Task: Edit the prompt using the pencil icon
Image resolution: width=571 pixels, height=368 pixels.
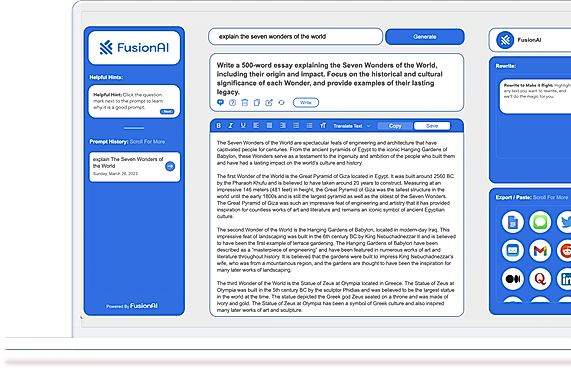Action: pyautogui.click(x=269, y=103)
